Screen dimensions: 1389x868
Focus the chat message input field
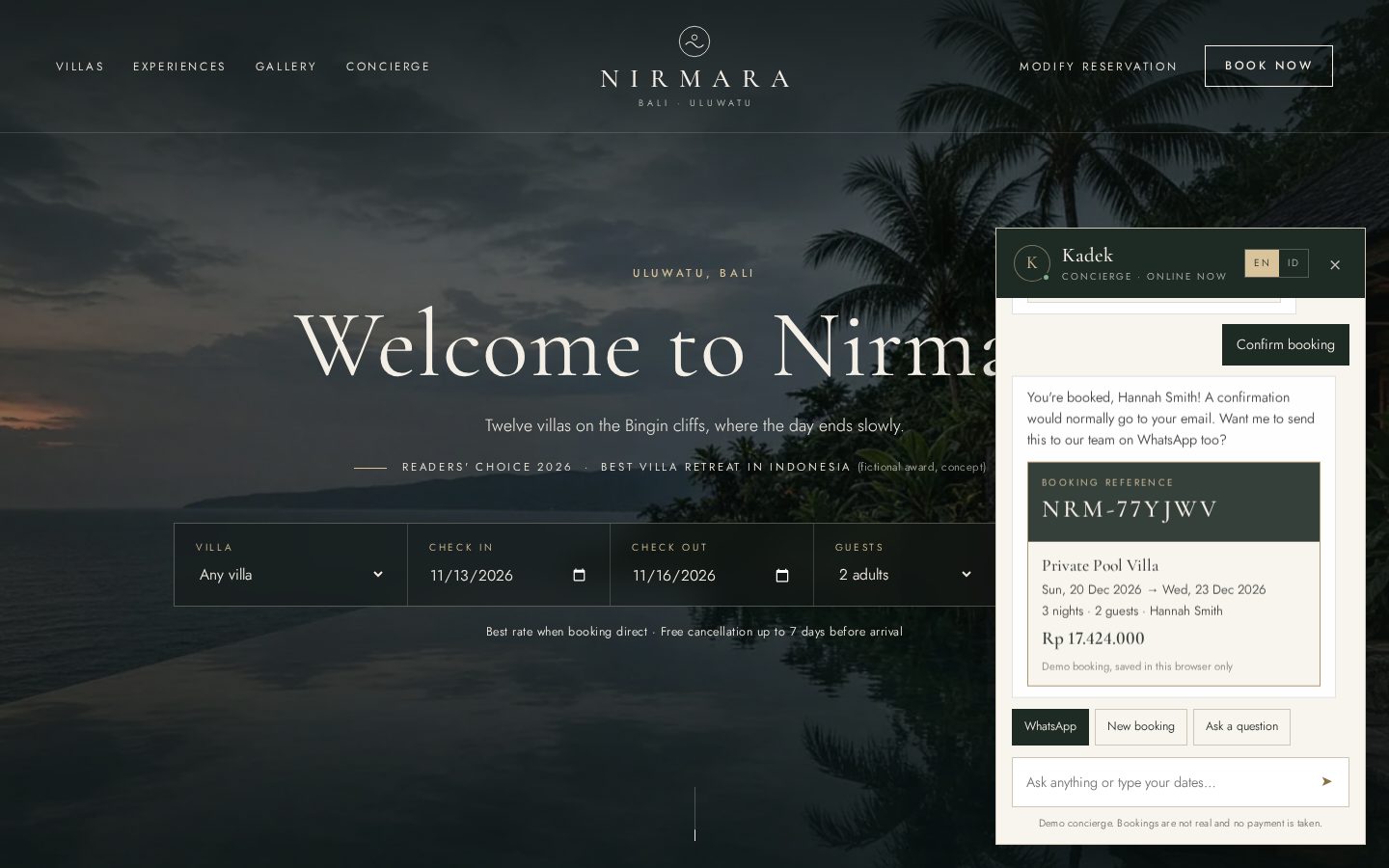pyautogui.click(x=1164, y=782)
